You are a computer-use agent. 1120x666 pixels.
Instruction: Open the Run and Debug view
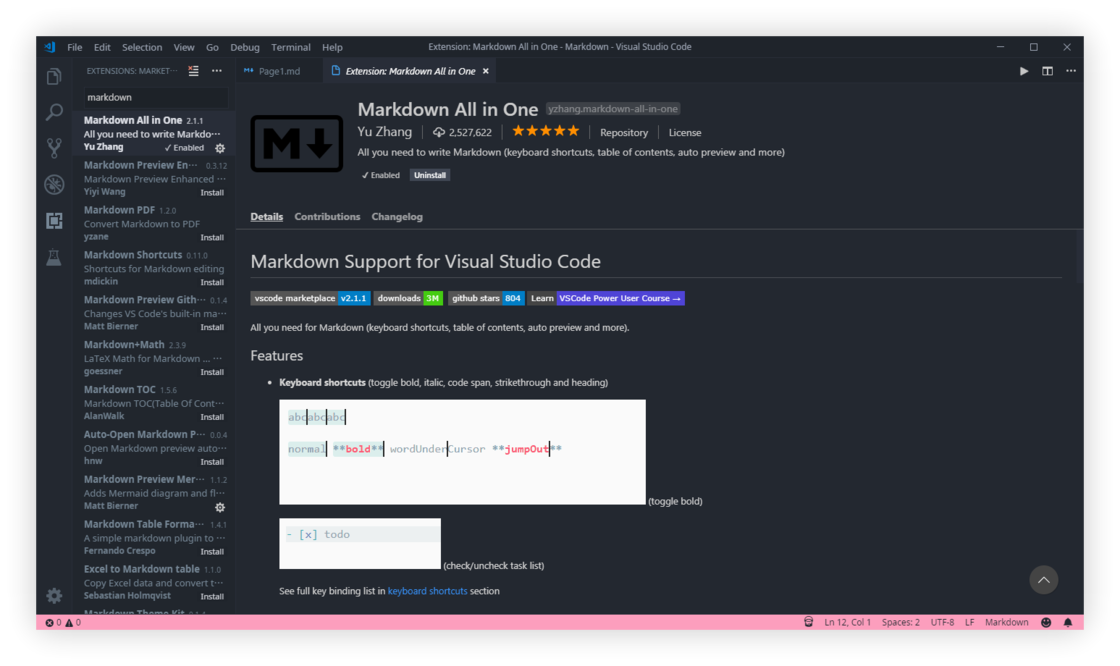click(53, 184)
